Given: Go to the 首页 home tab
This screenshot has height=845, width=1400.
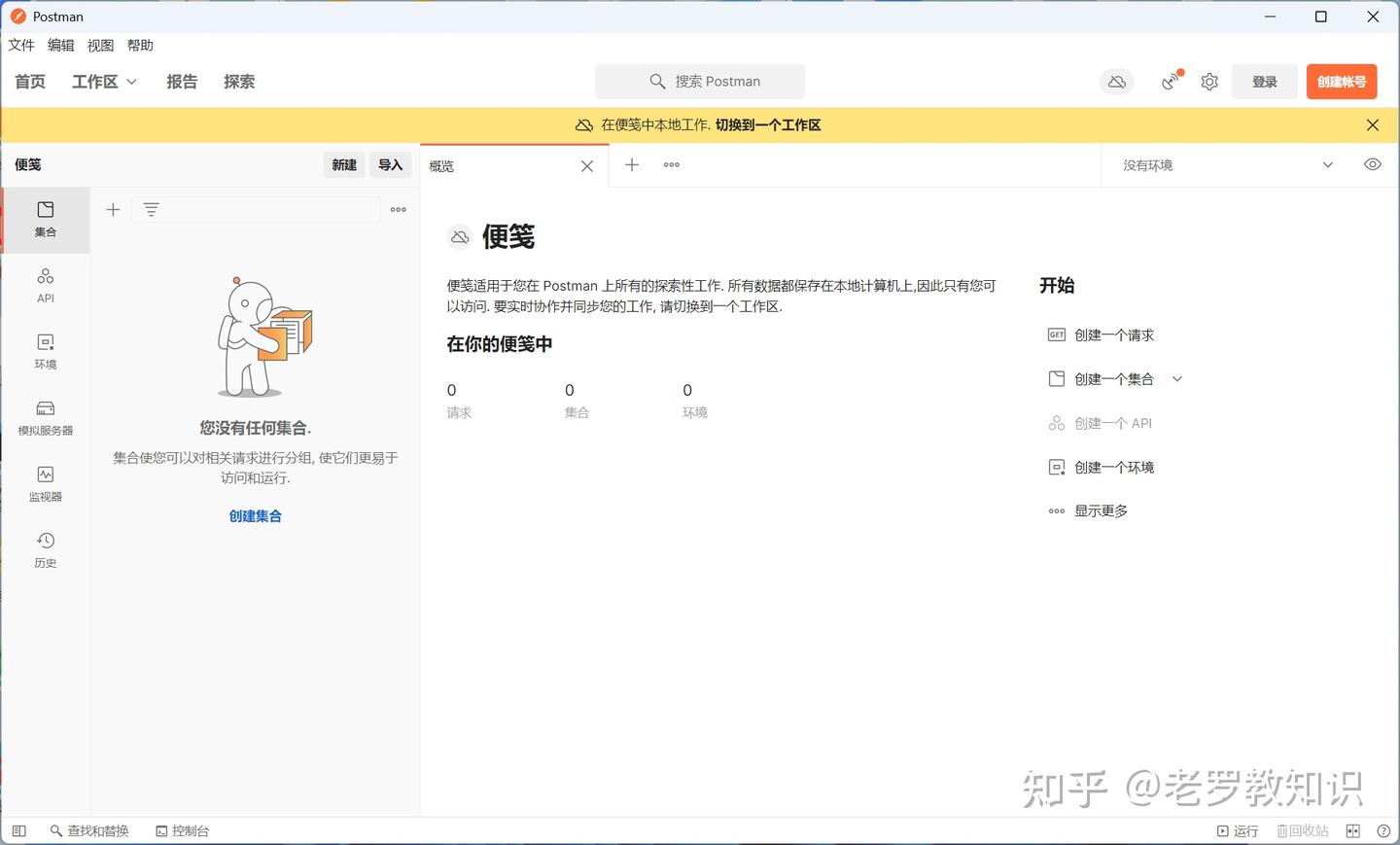Looking at the screenshot, I should [30, 82].
